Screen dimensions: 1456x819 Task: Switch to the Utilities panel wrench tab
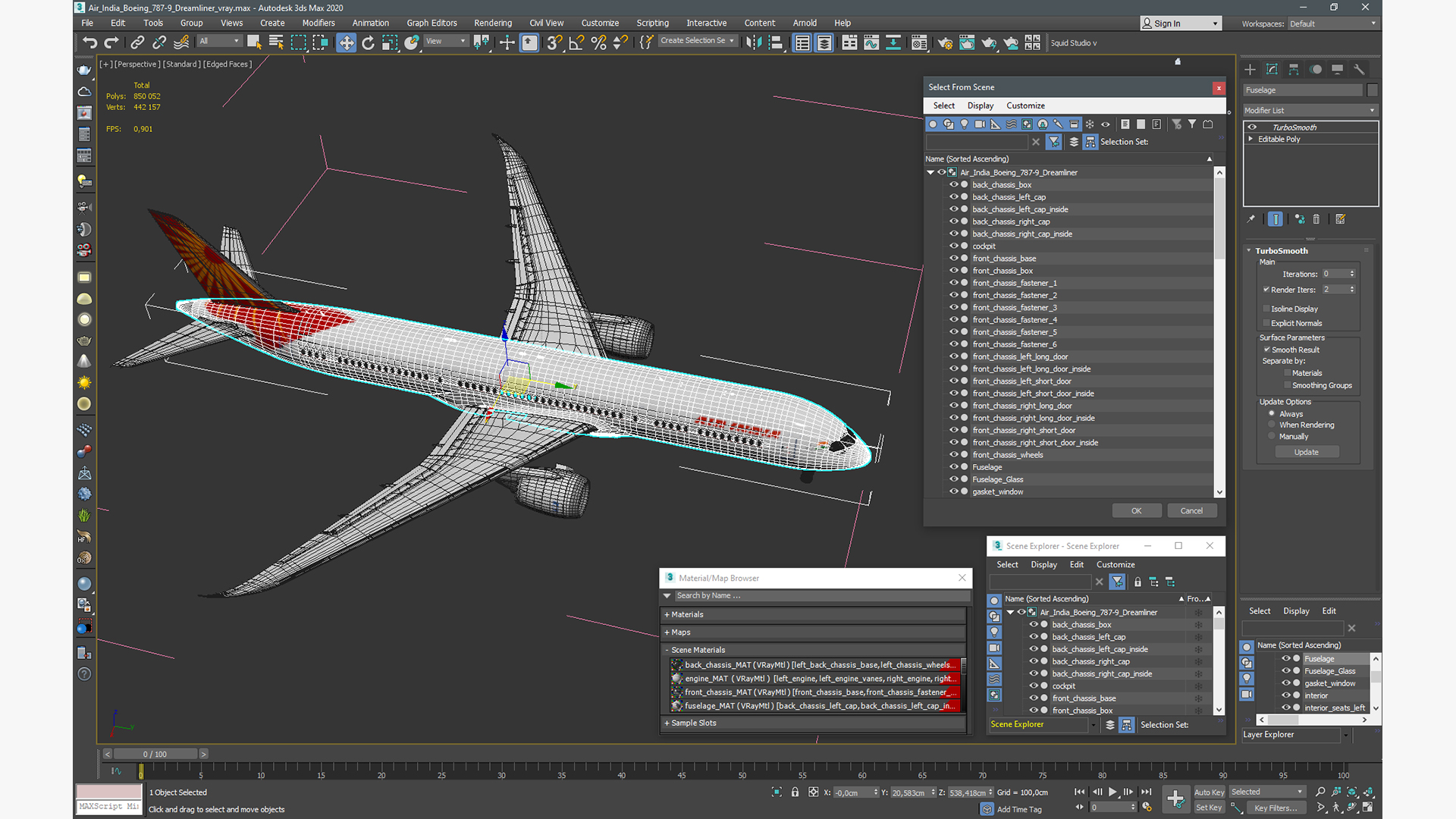(x=1359, y=69)
